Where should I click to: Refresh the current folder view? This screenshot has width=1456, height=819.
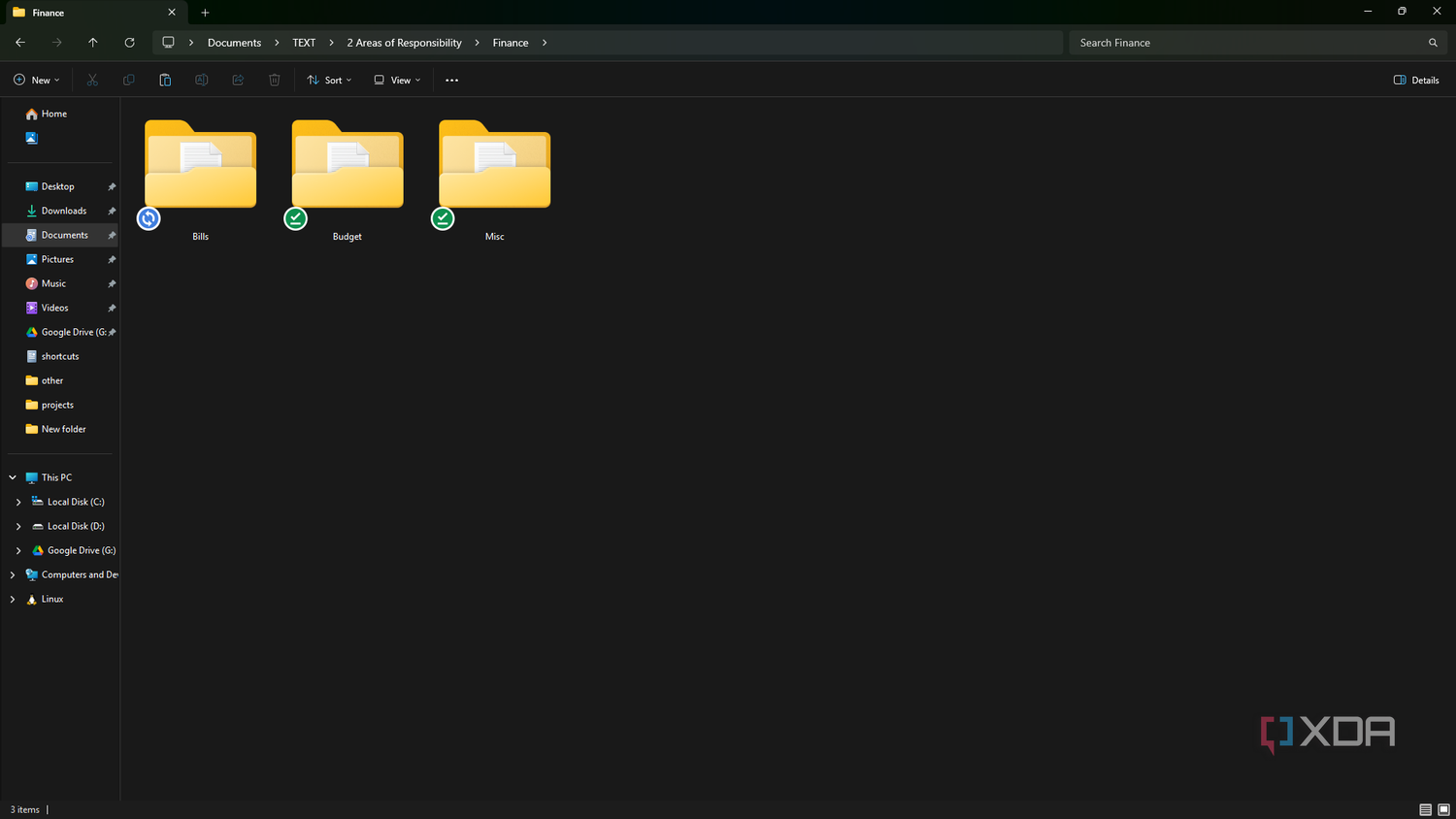pos(129,43)
